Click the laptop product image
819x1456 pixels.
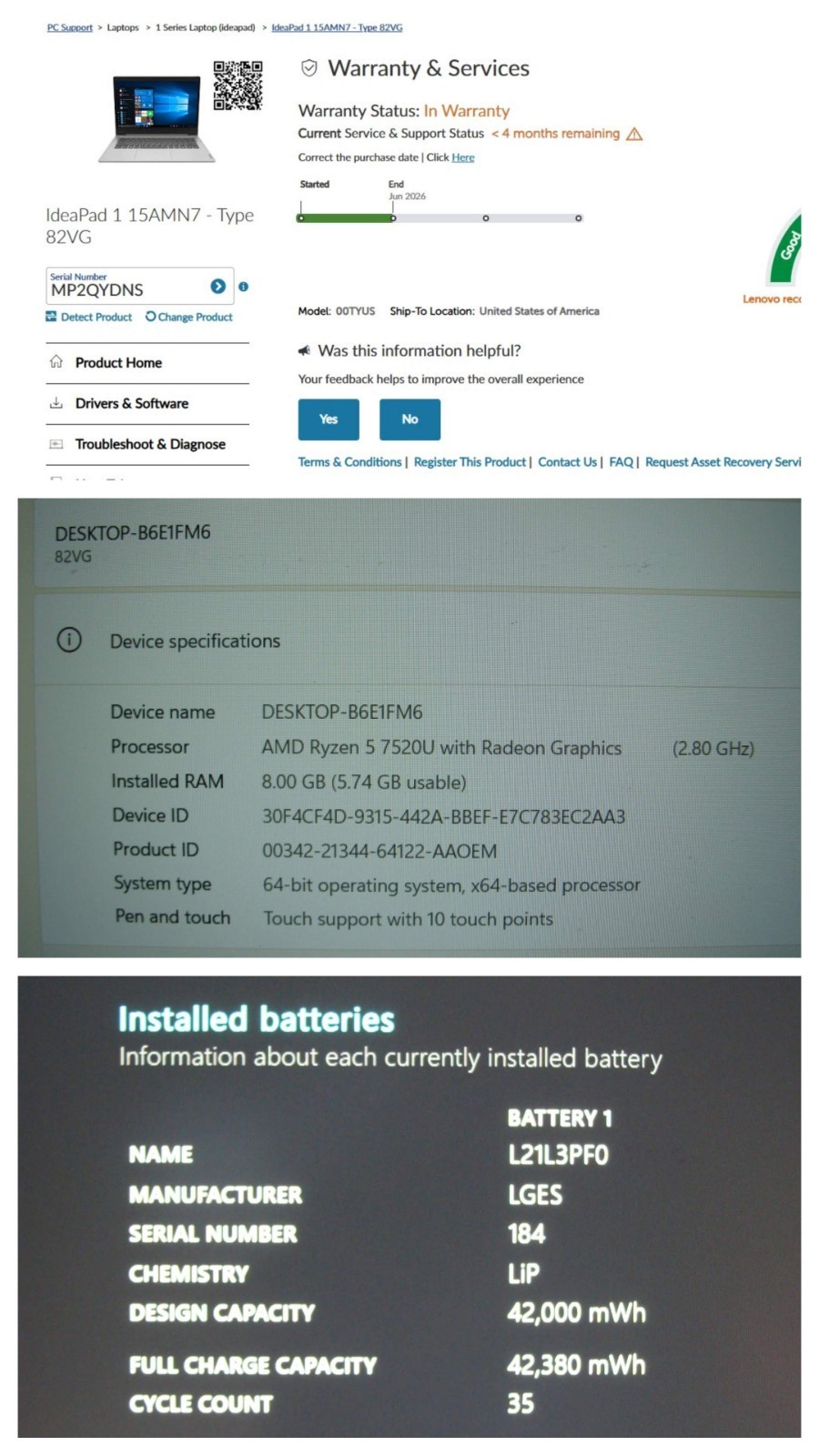(x=157, y=119)
